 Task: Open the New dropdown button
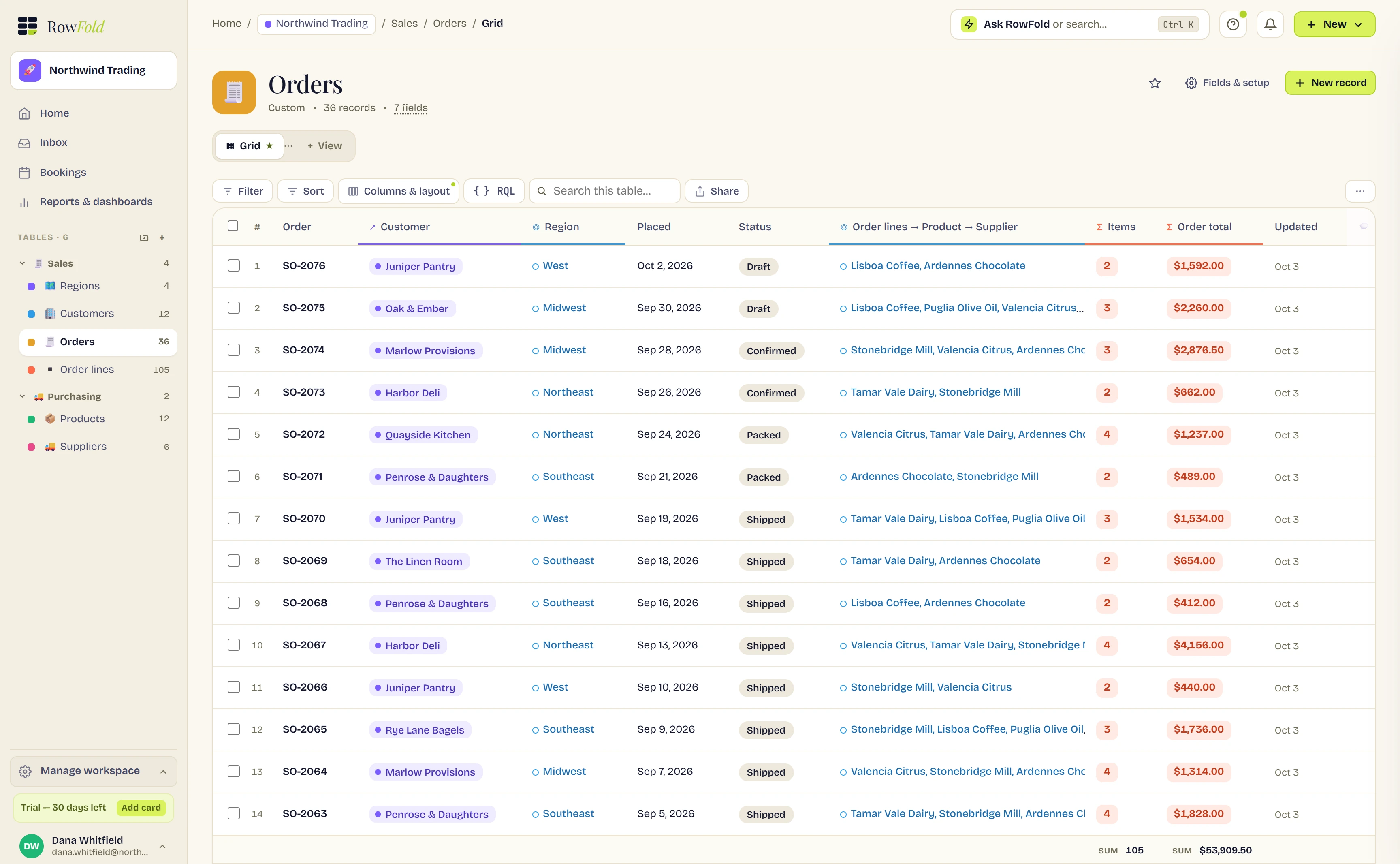tap(1334, 24)
